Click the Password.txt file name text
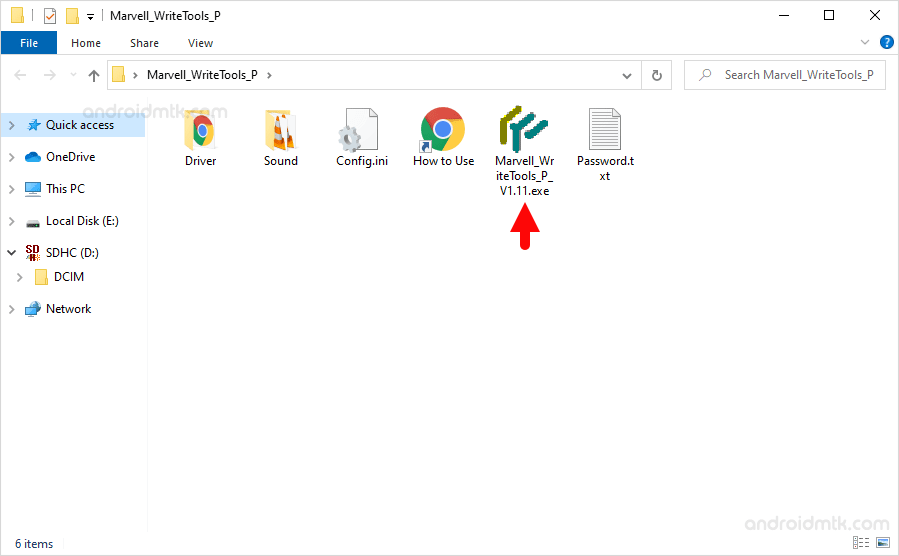This screenshot has width=899, height=556. point(605,169)
